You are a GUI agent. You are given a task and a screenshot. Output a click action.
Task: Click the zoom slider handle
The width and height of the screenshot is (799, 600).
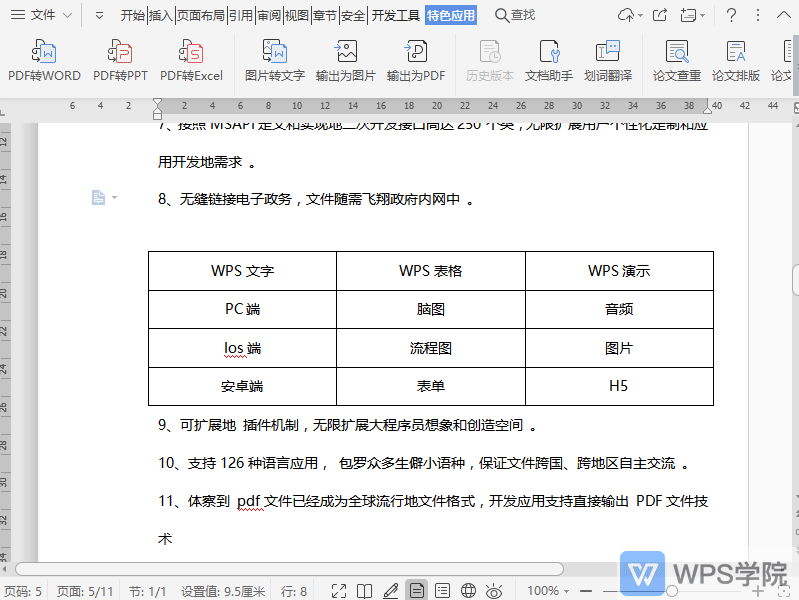click(672, 591)
